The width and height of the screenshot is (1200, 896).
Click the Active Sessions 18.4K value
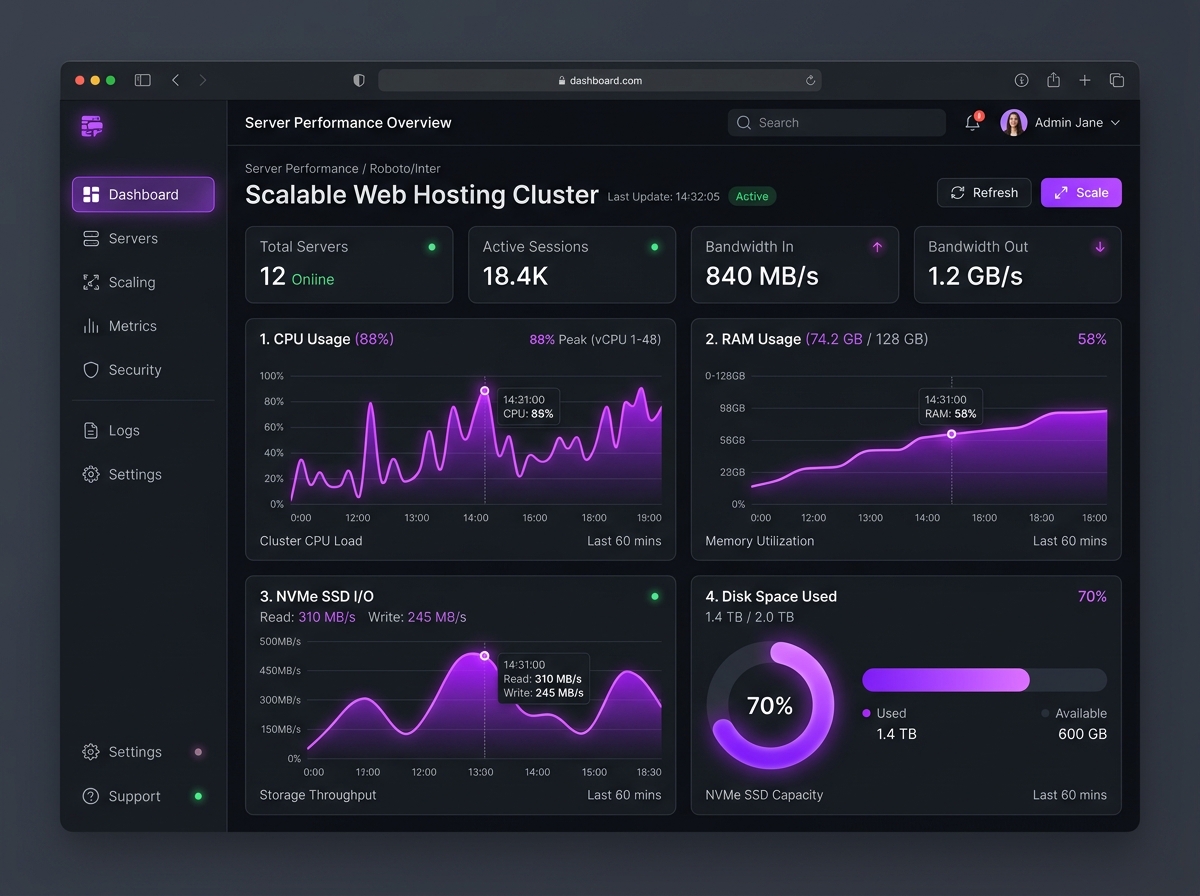click(515, 277)
